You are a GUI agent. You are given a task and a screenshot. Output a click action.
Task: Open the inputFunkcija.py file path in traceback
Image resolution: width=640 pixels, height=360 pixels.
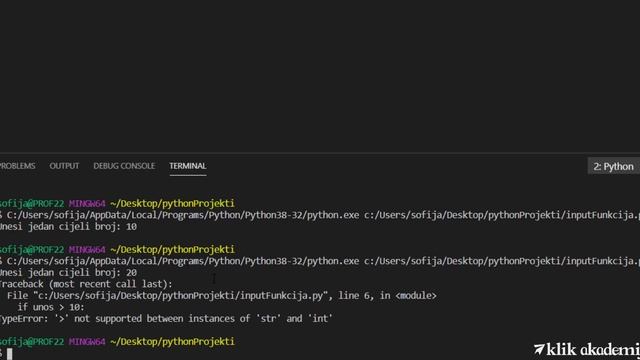tap(180, 296)
